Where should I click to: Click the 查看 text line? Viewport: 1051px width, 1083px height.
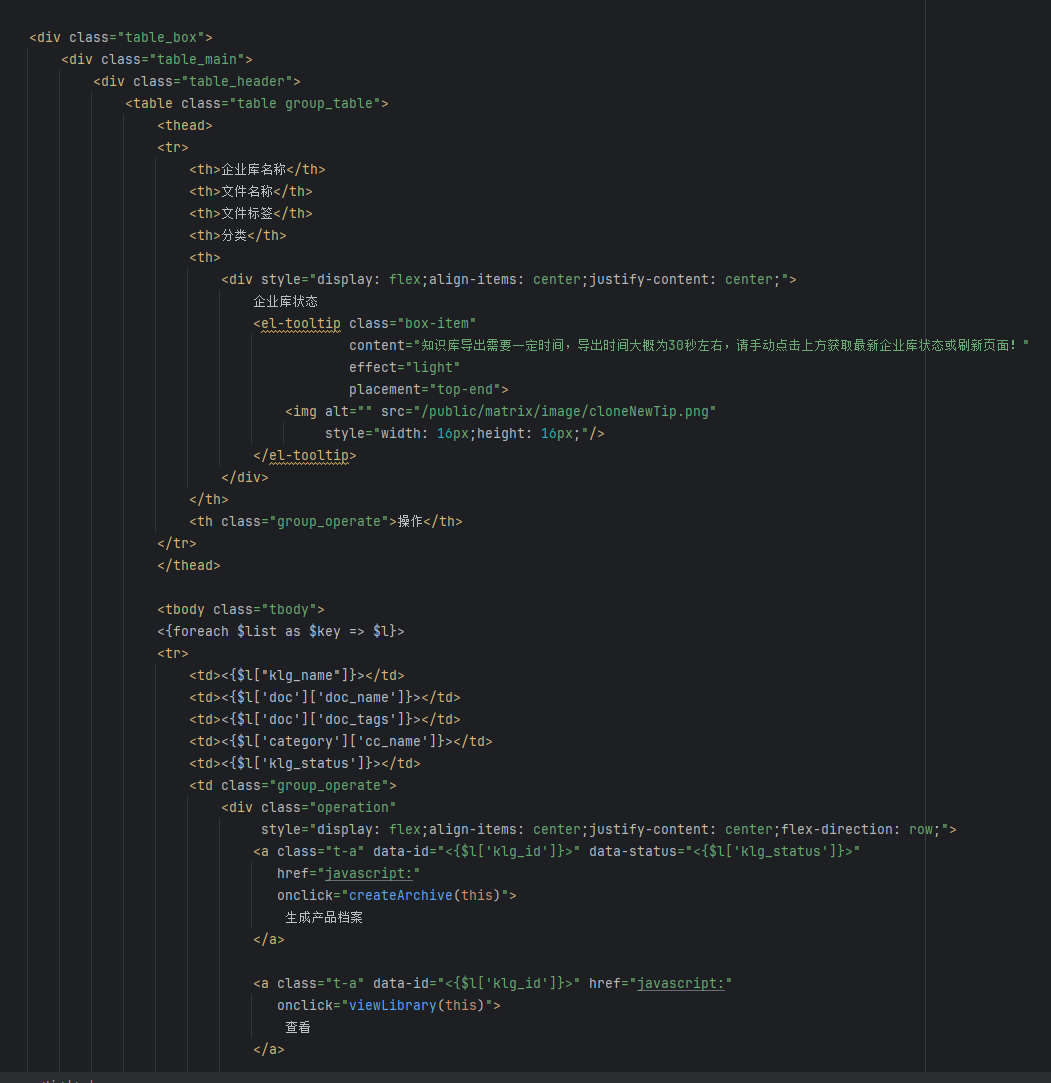point(298,1028)
